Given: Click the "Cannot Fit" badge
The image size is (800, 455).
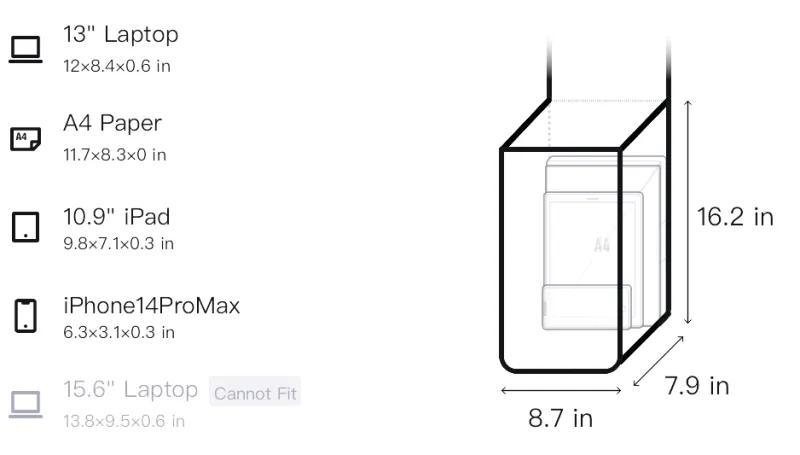Looking at the screenshot, I should (x=256, y=392).
